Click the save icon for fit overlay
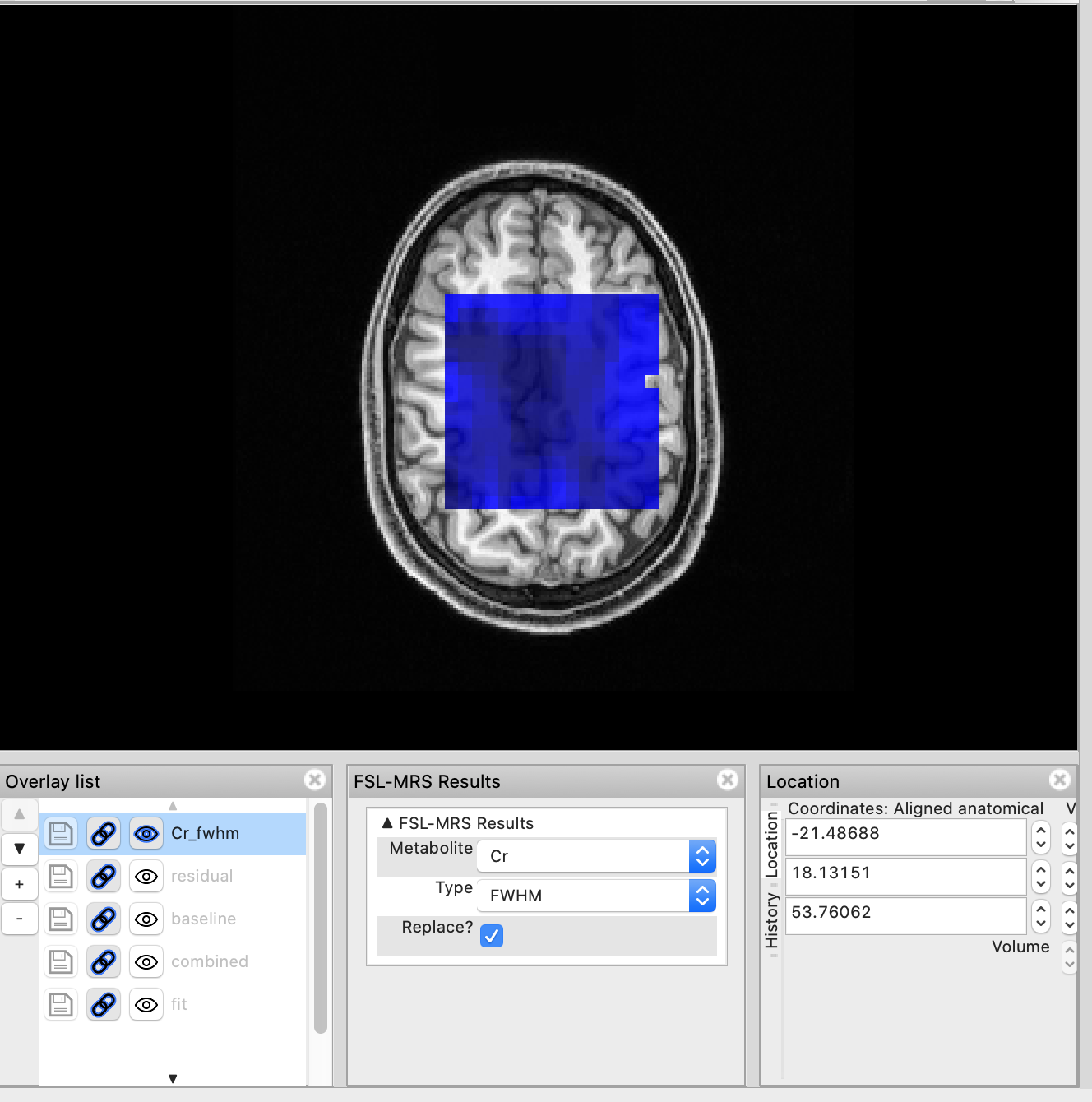 click(x=61, y=1005)
